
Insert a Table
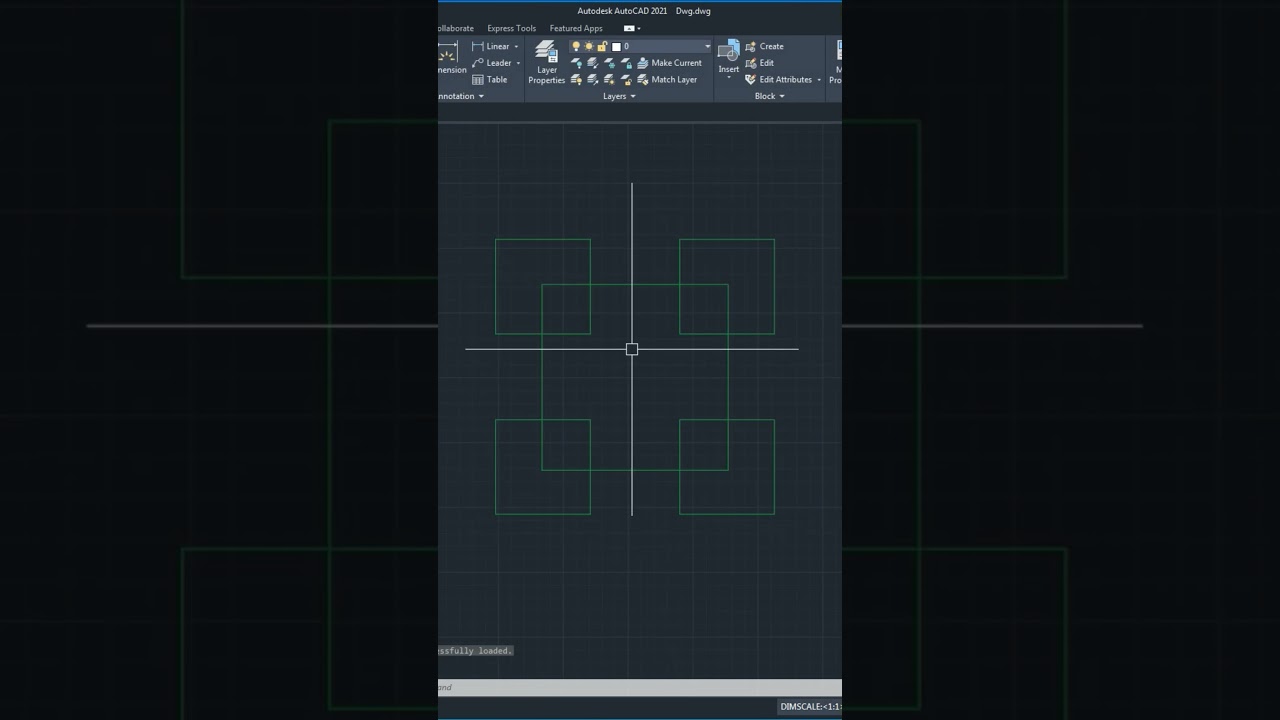[x=490, y=80]
